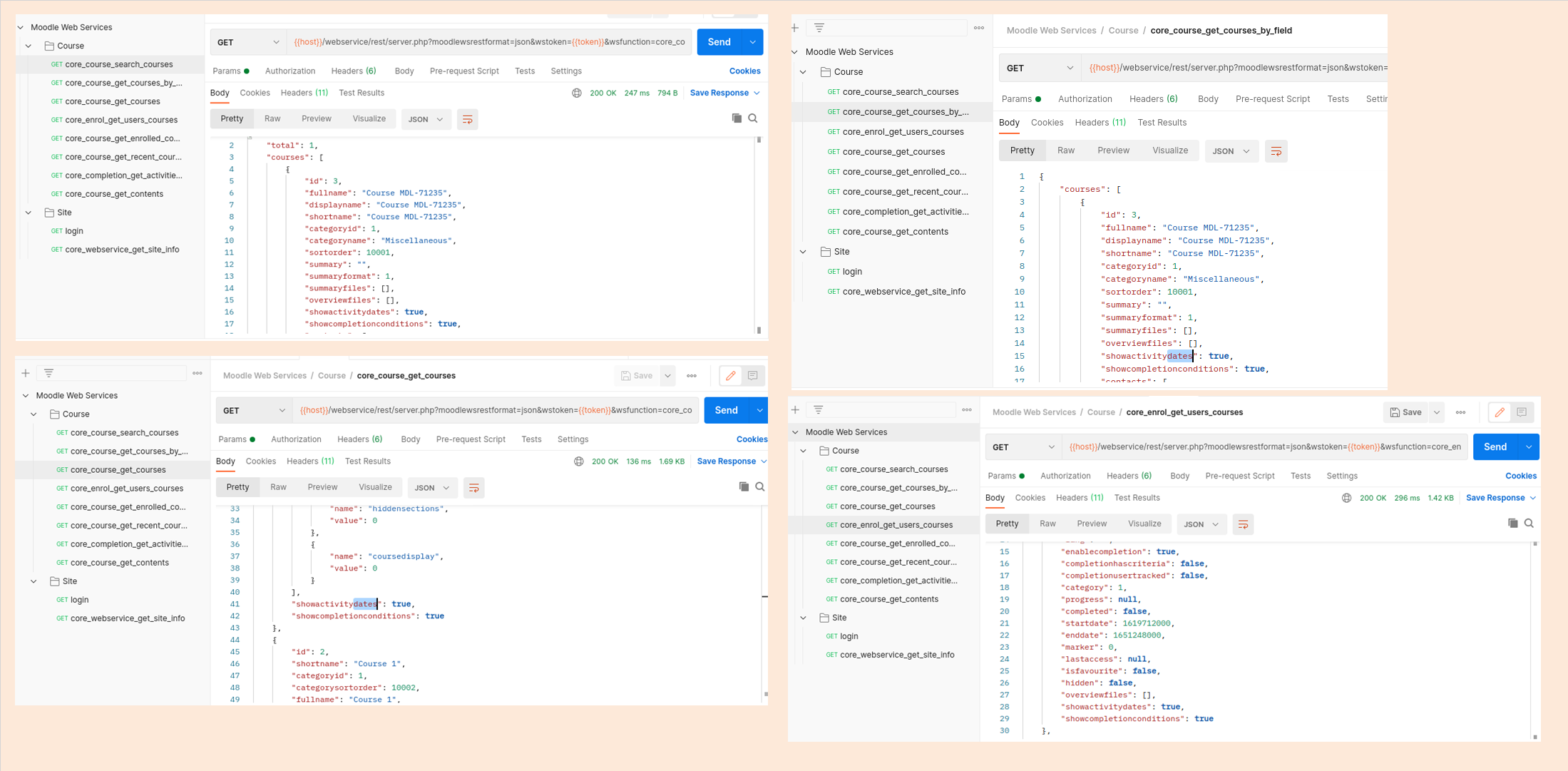
Task: Open JSON dropdown in core_enrol_get_users_courses response
Action: [x=1201, y=524]
